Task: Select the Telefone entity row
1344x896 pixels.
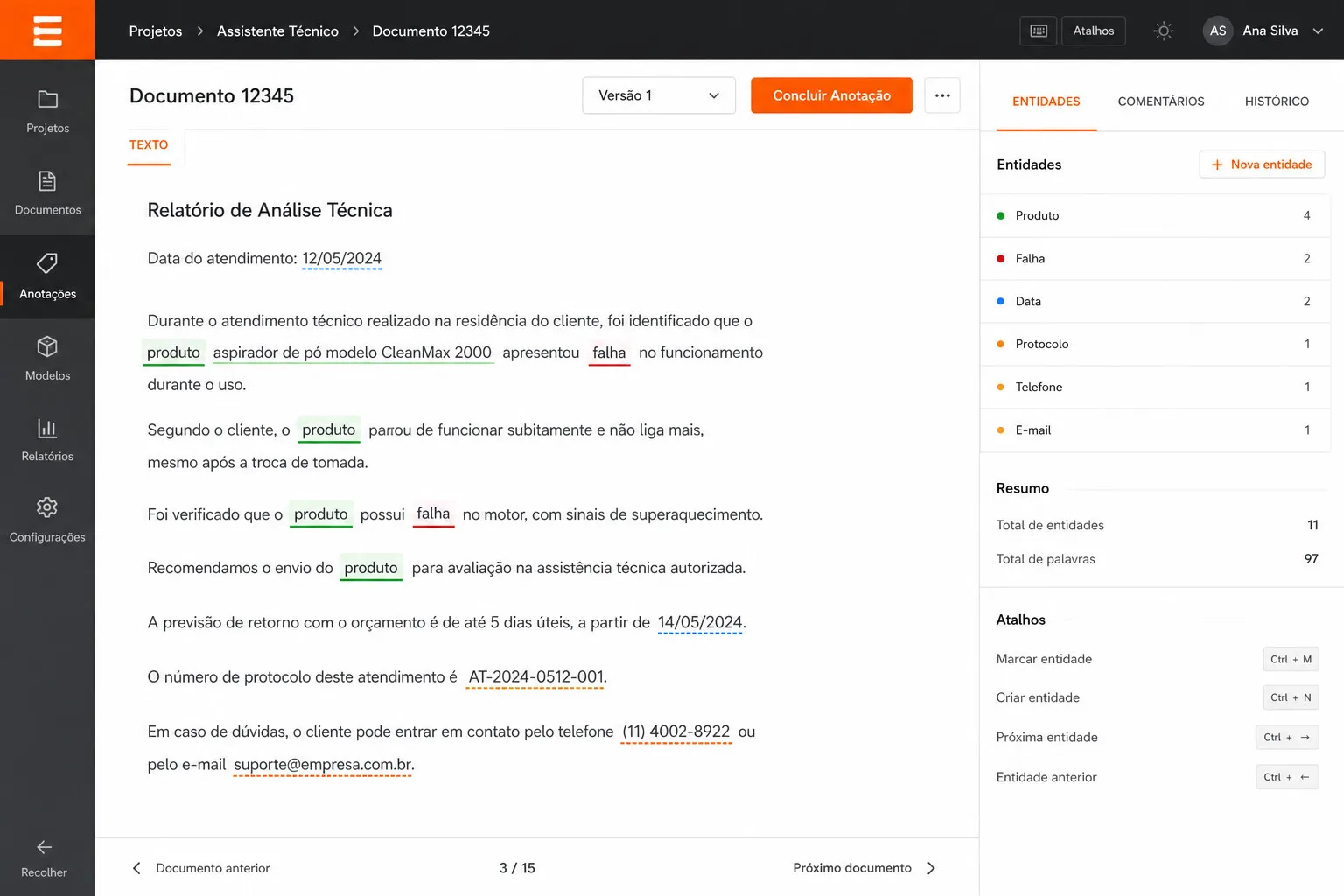Action: [1155, 387]
